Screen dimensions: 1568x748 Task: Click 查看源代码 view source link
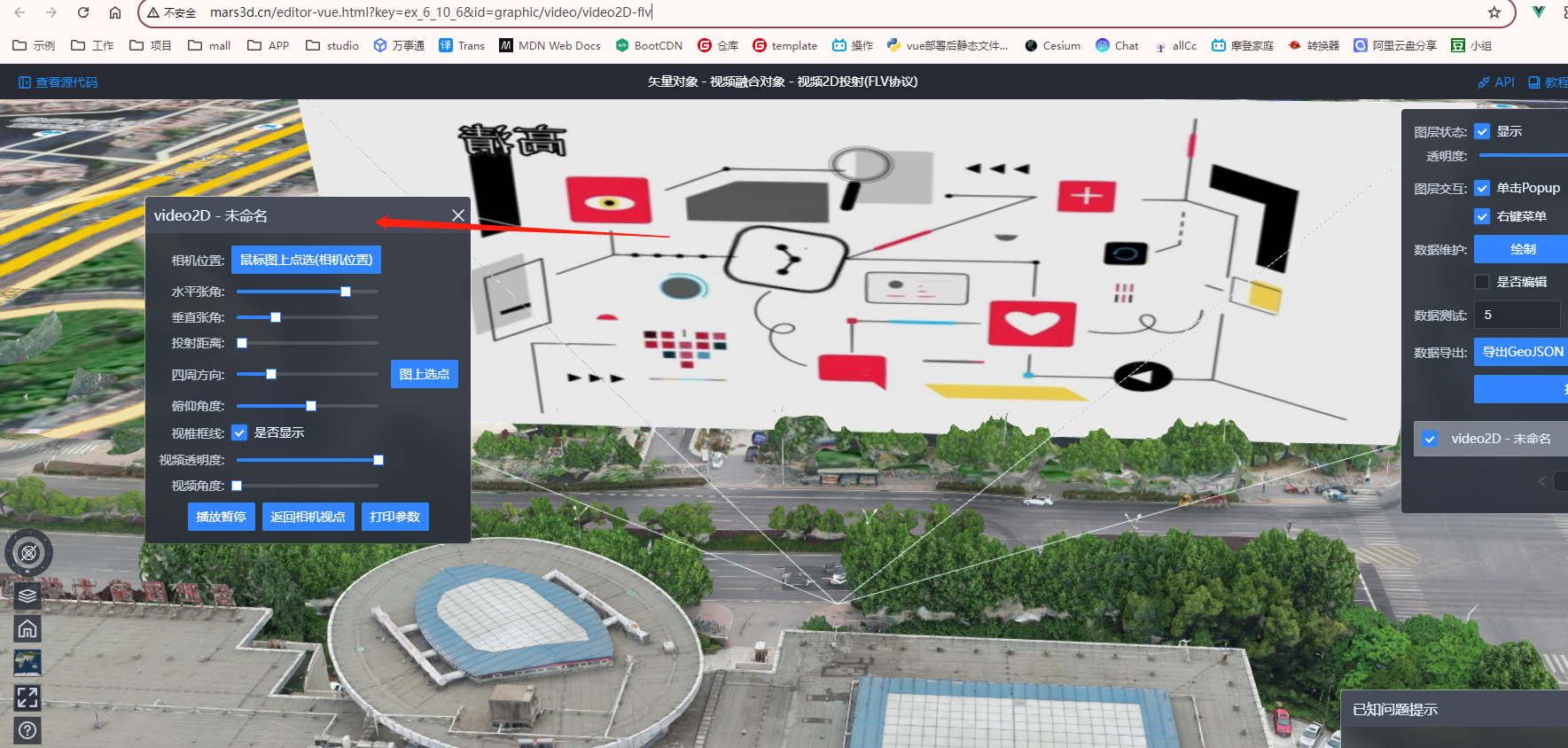[x=59, y=82]
